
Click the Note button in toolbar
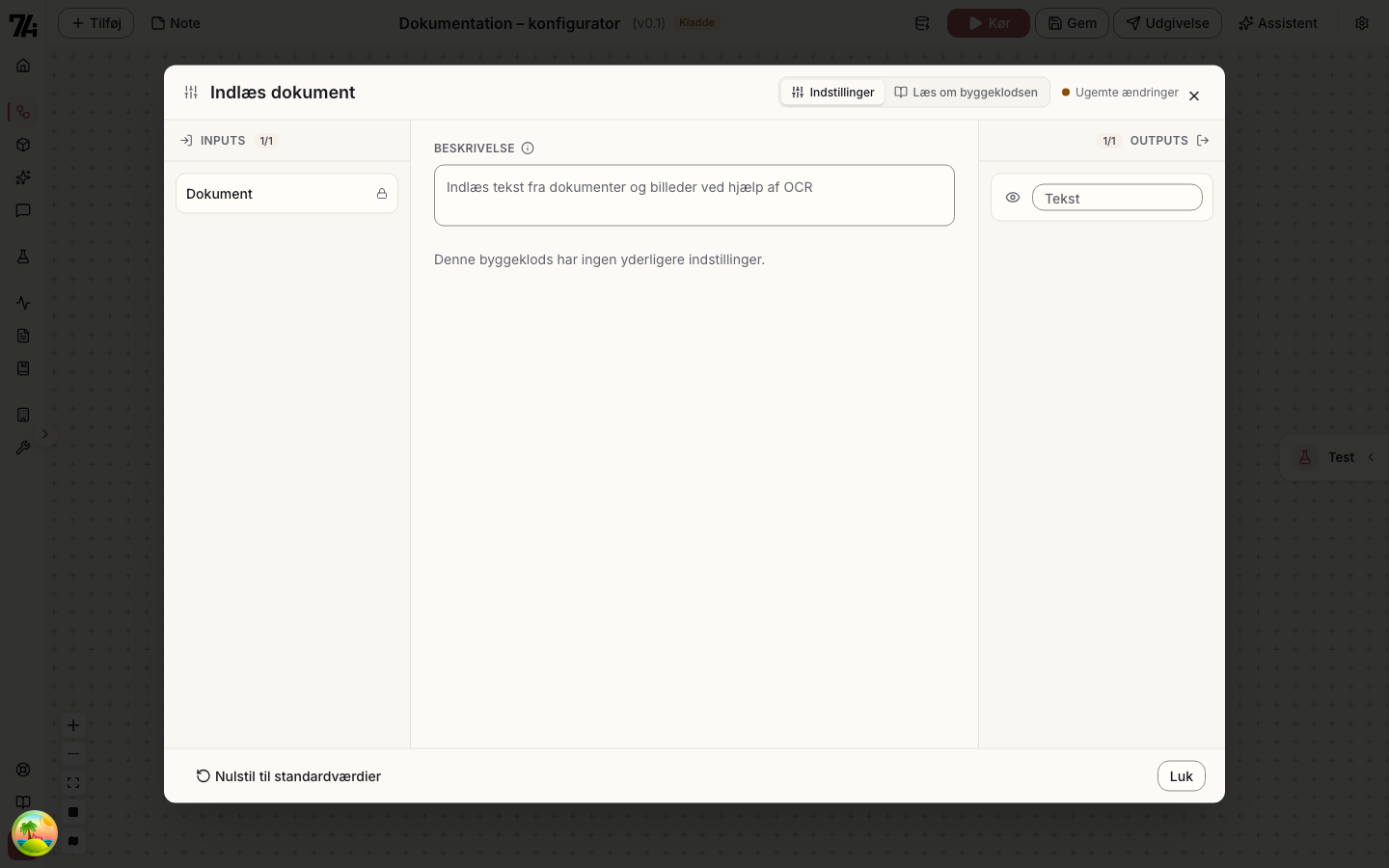(176, 23)
